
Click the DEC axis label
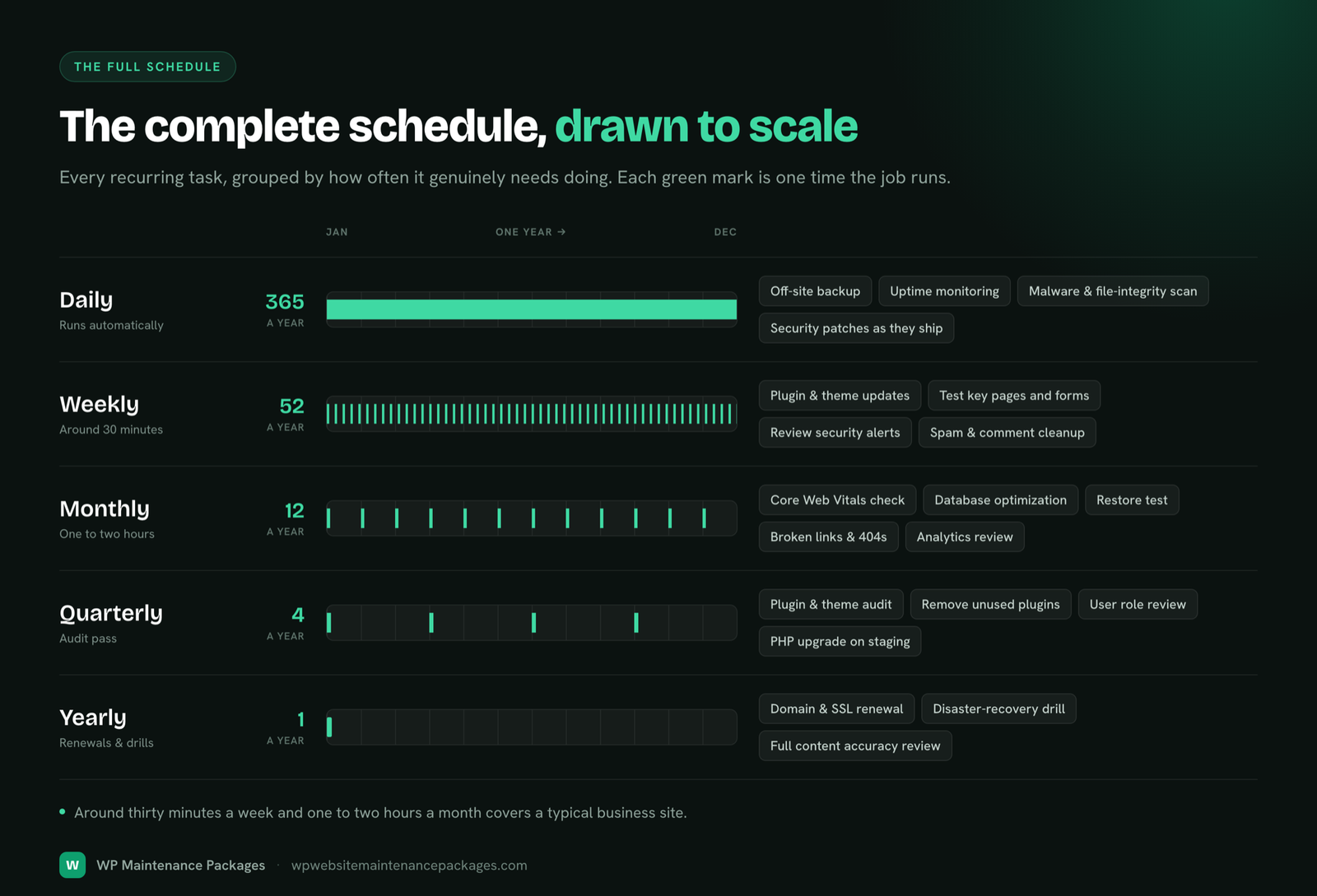725,232
